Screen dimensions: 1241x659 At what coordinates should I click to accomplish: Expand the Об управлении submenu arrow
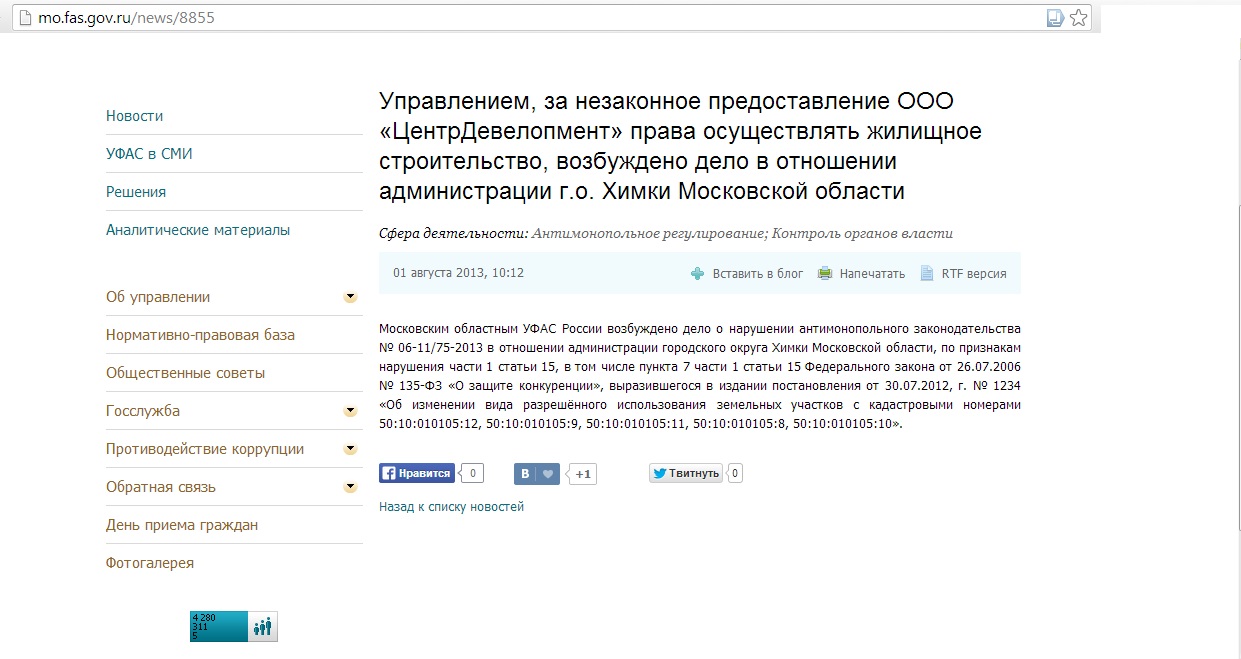(350, 297)
